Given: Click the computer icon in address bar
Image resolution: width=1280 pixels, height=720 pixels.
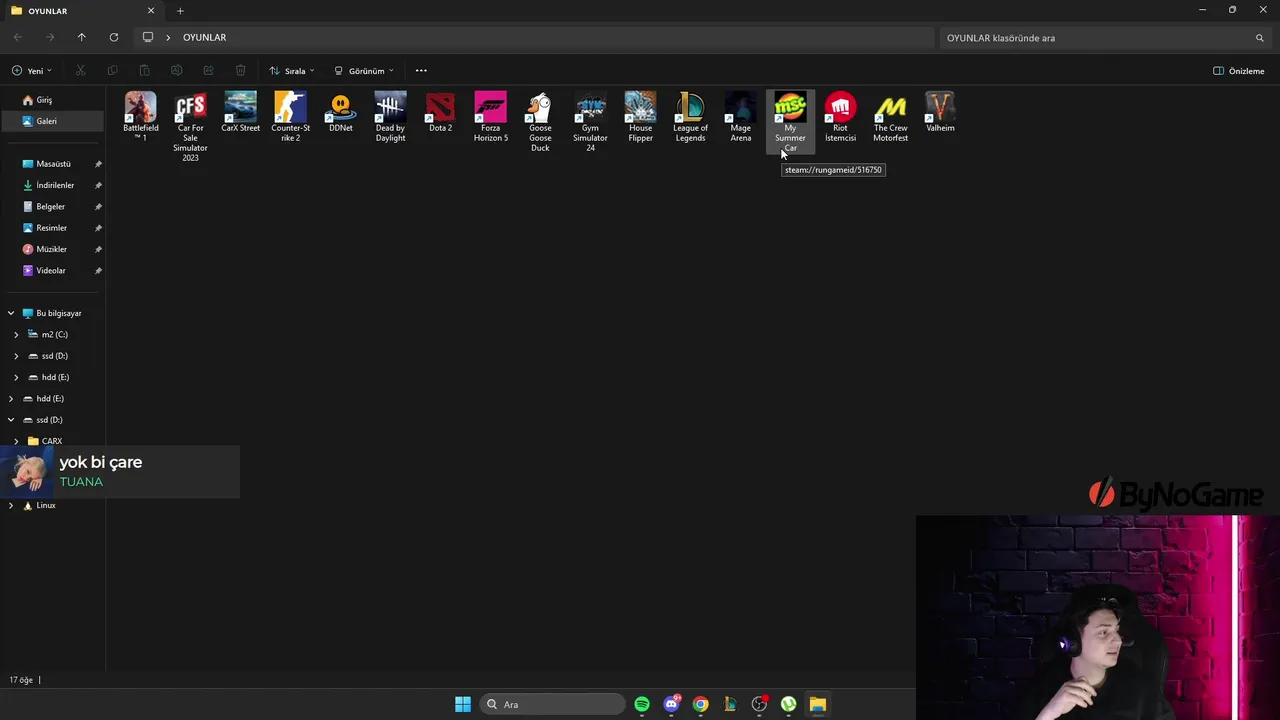Looking at the screenshot, I should click(148, 37).
